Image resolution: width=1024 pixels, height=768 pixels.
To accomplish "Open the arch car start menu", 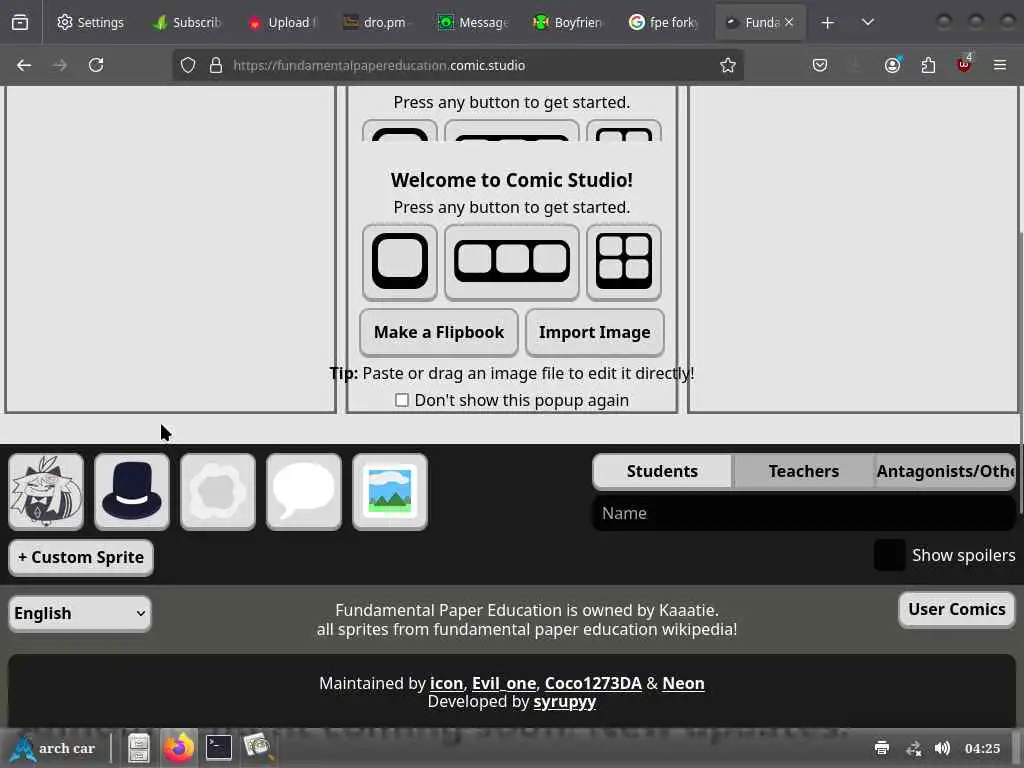I will click(55, 748).
